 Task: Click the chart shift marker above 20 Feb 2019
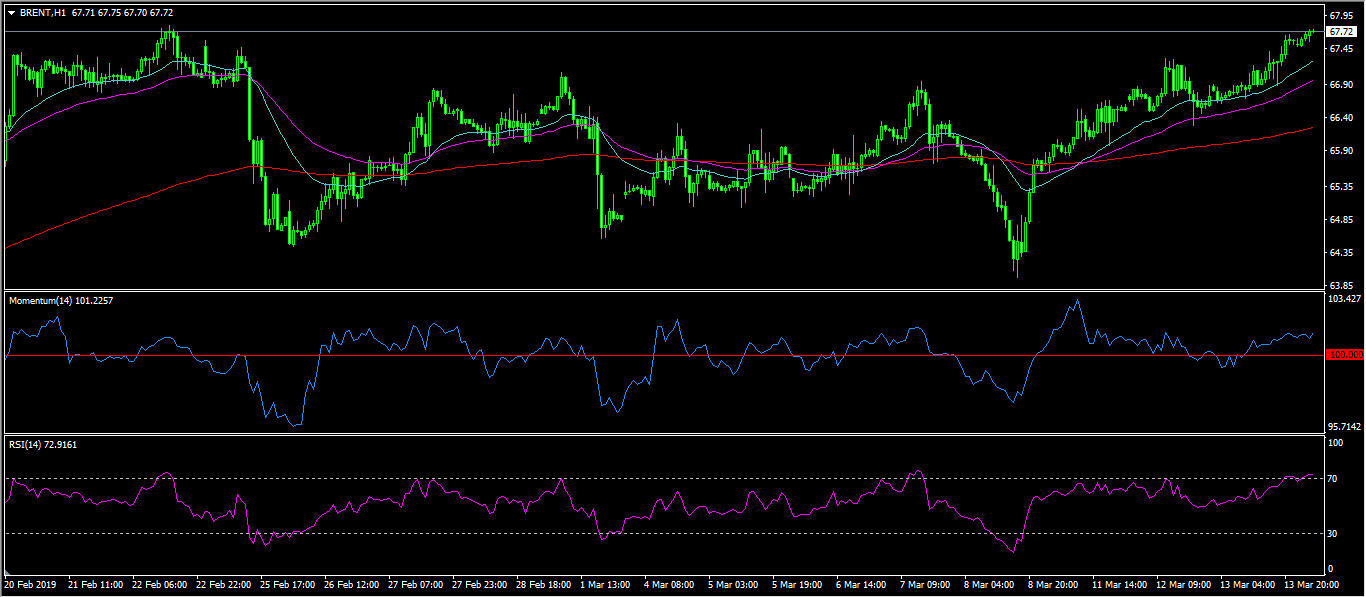6,574
